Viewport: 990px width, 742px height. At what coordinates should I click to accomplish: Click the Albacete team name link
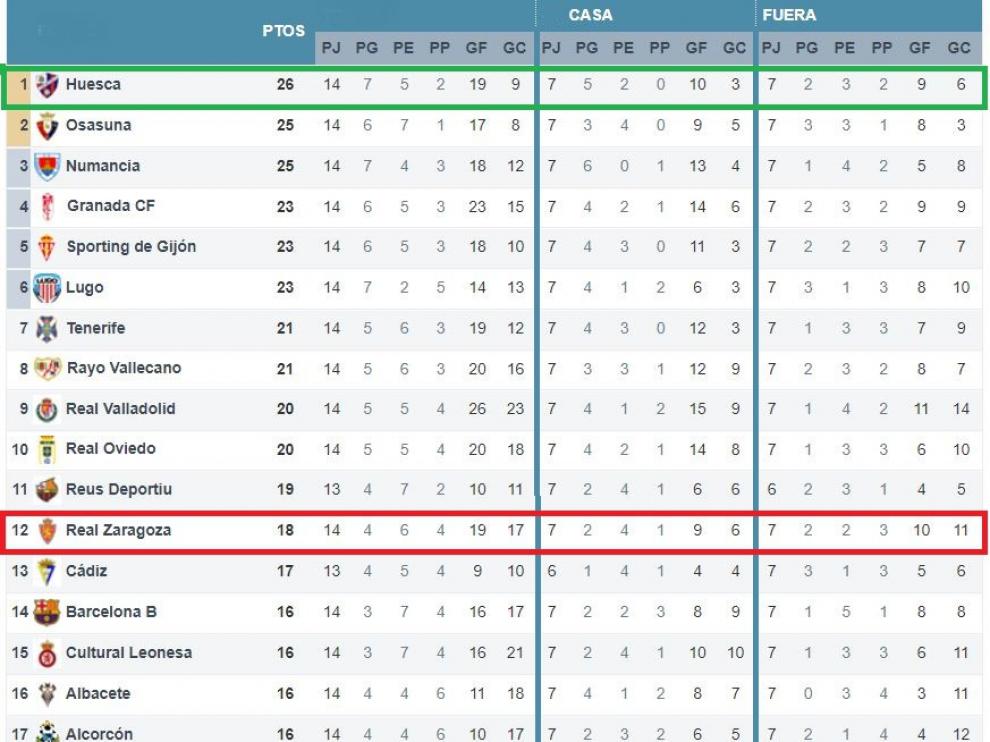click(98, 693)
